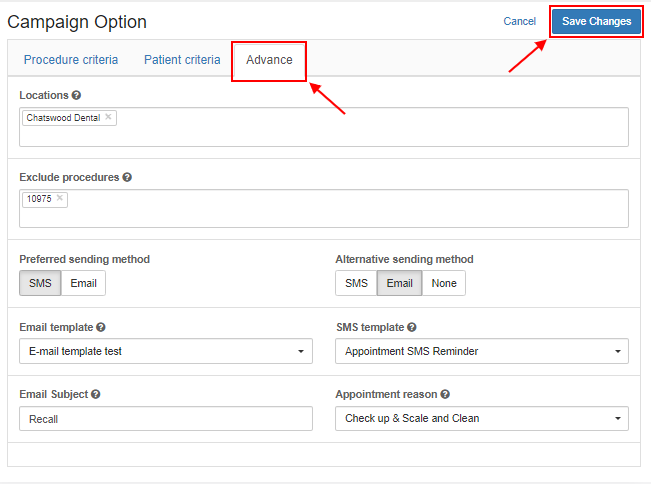The height and width of the screenshot is (484, 651).
Task: Open the Email template help icon
Action: (x=101, y=327)
